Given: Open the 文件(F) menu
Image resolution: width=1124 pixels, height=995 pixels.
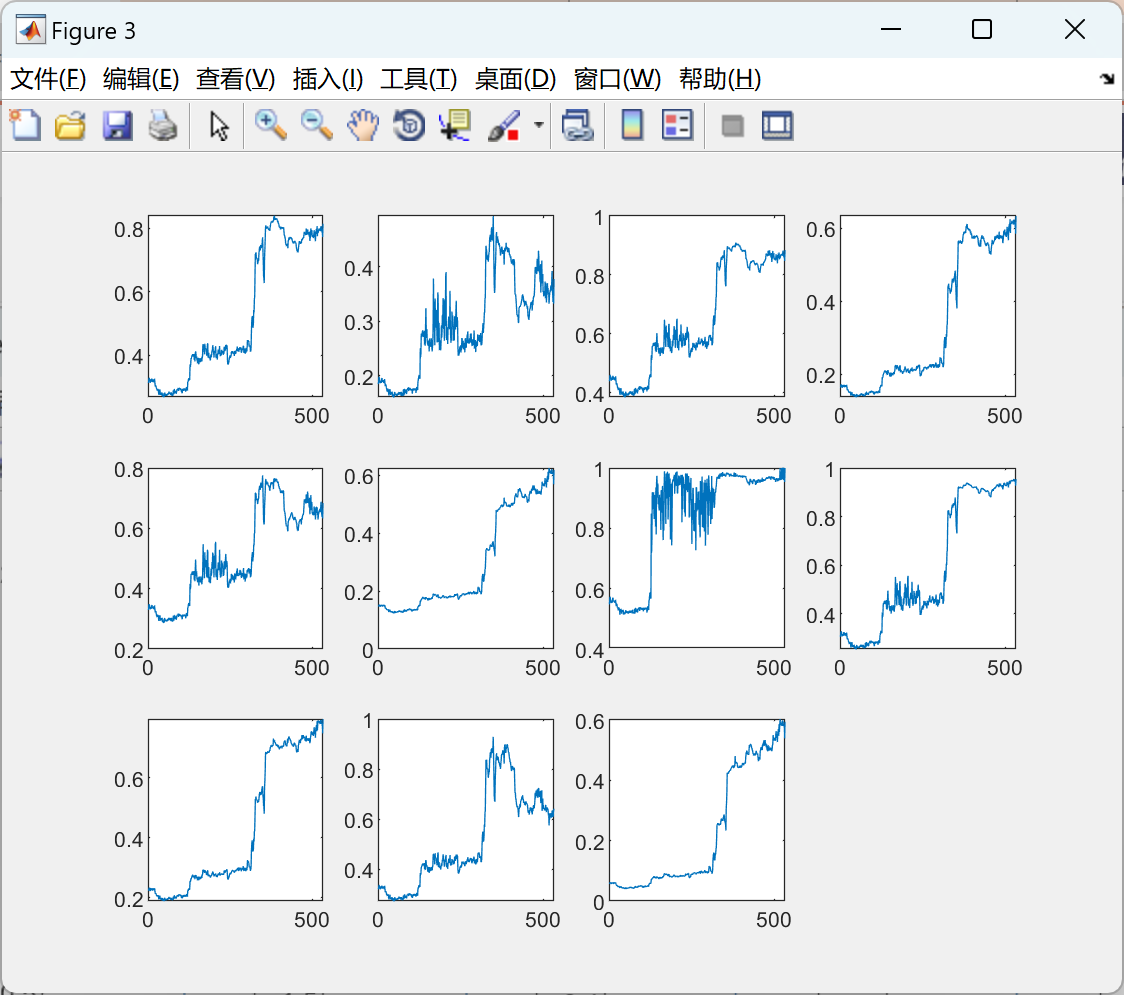Looking at the screenshot, I should click(48, 79).
